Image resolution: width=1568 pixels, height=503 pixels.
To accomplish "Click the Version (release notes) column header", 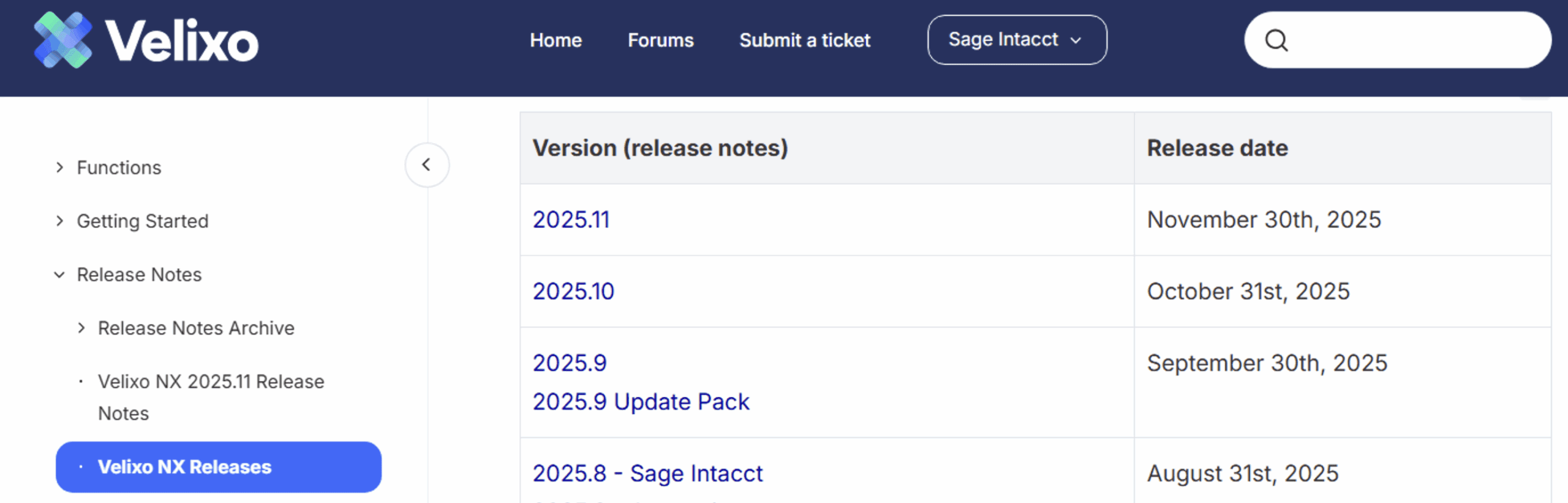I will pos(827,148).
